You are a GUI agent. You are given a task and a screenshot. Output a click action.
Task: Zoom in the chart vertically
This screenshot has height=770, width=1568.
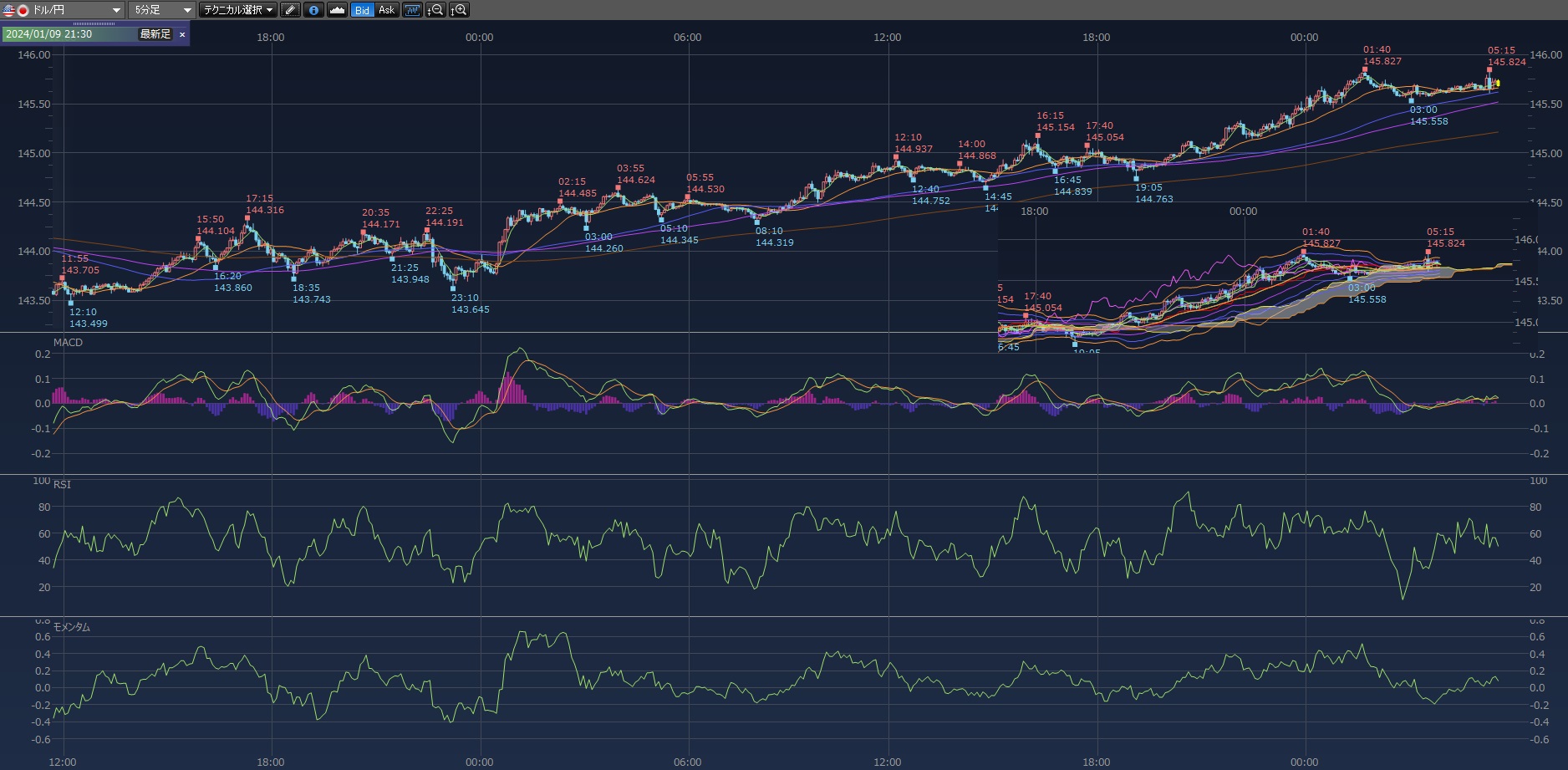click(459, 10)
